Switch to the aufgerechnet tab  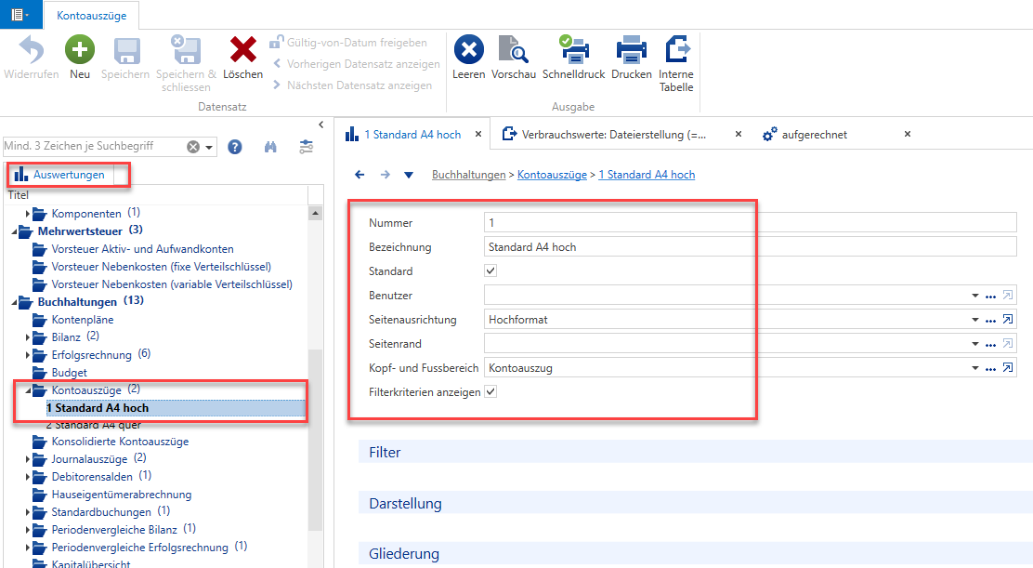(814, 134)
